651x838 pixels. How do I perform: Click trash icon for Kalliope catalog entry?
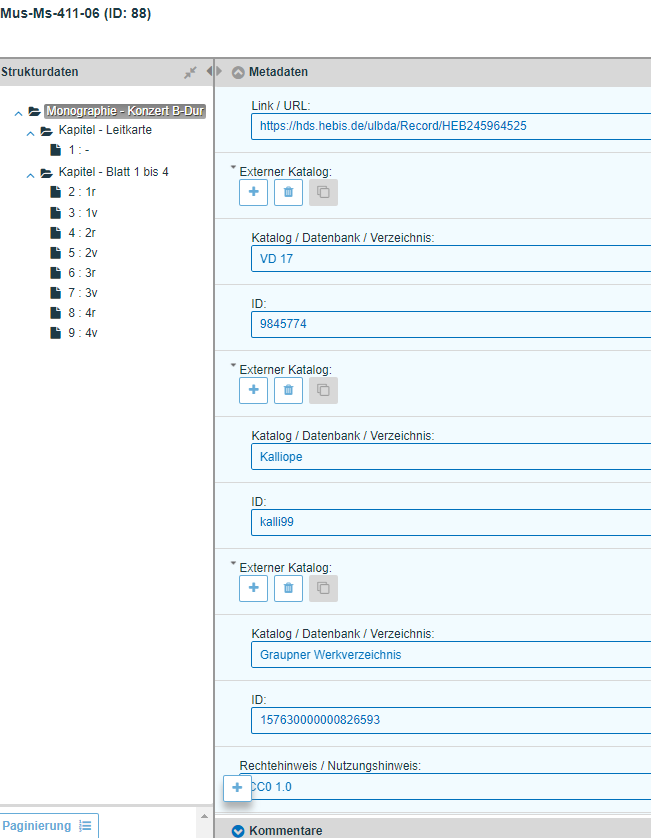(288, 391)
